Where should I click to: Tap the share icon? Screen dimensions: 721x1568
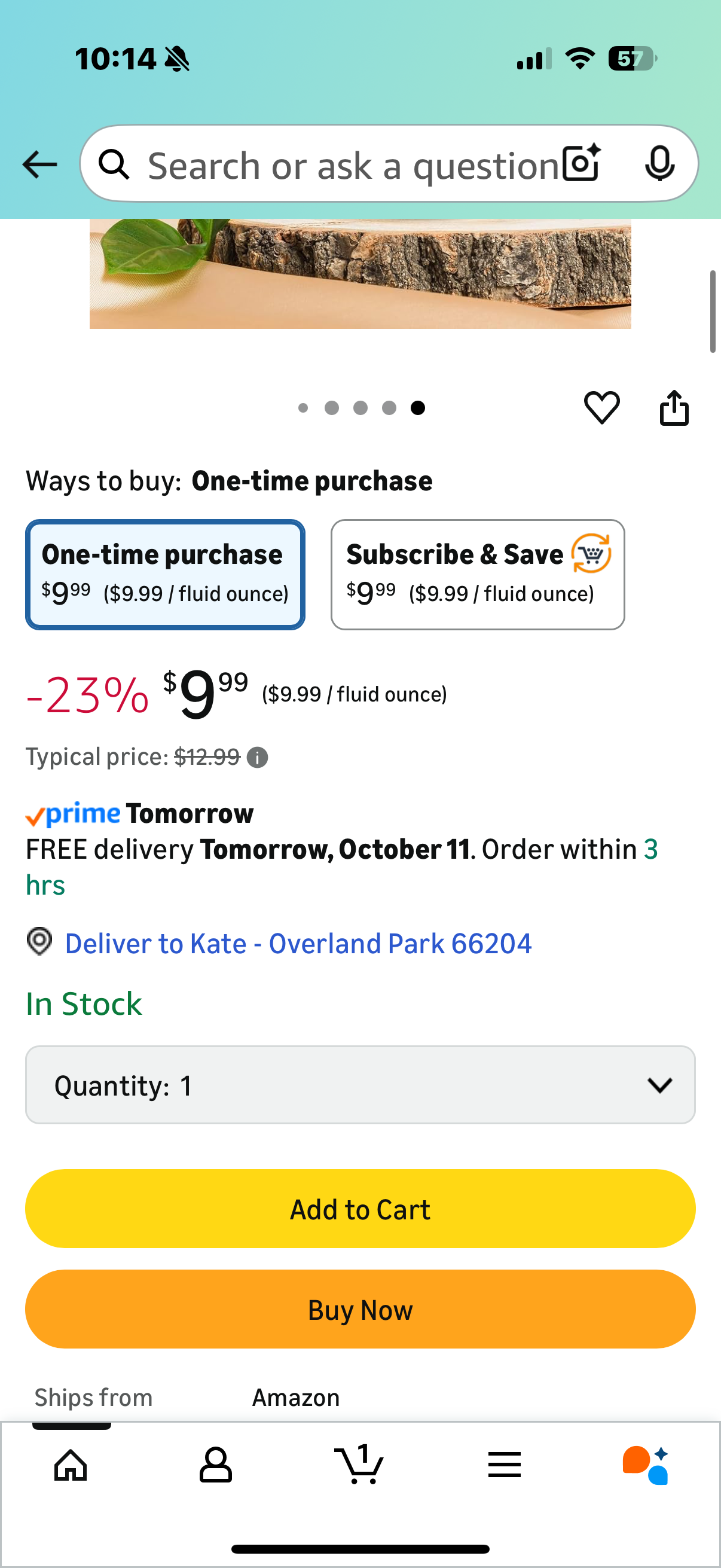[x=674, y=407]
